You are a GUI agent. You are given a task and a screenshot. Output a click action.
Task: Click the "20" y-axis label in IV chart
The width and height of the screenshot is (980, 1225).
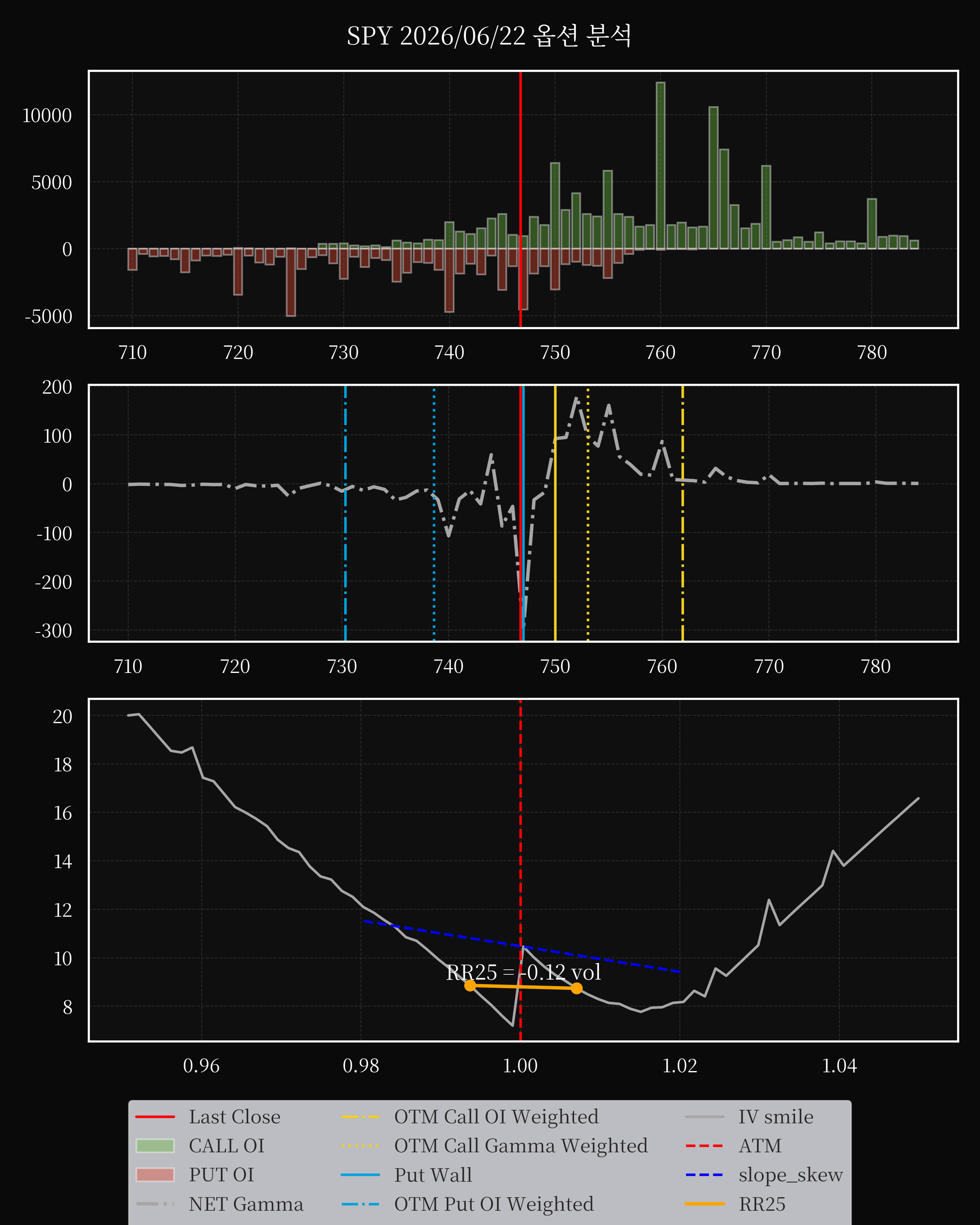pos(62,717)
